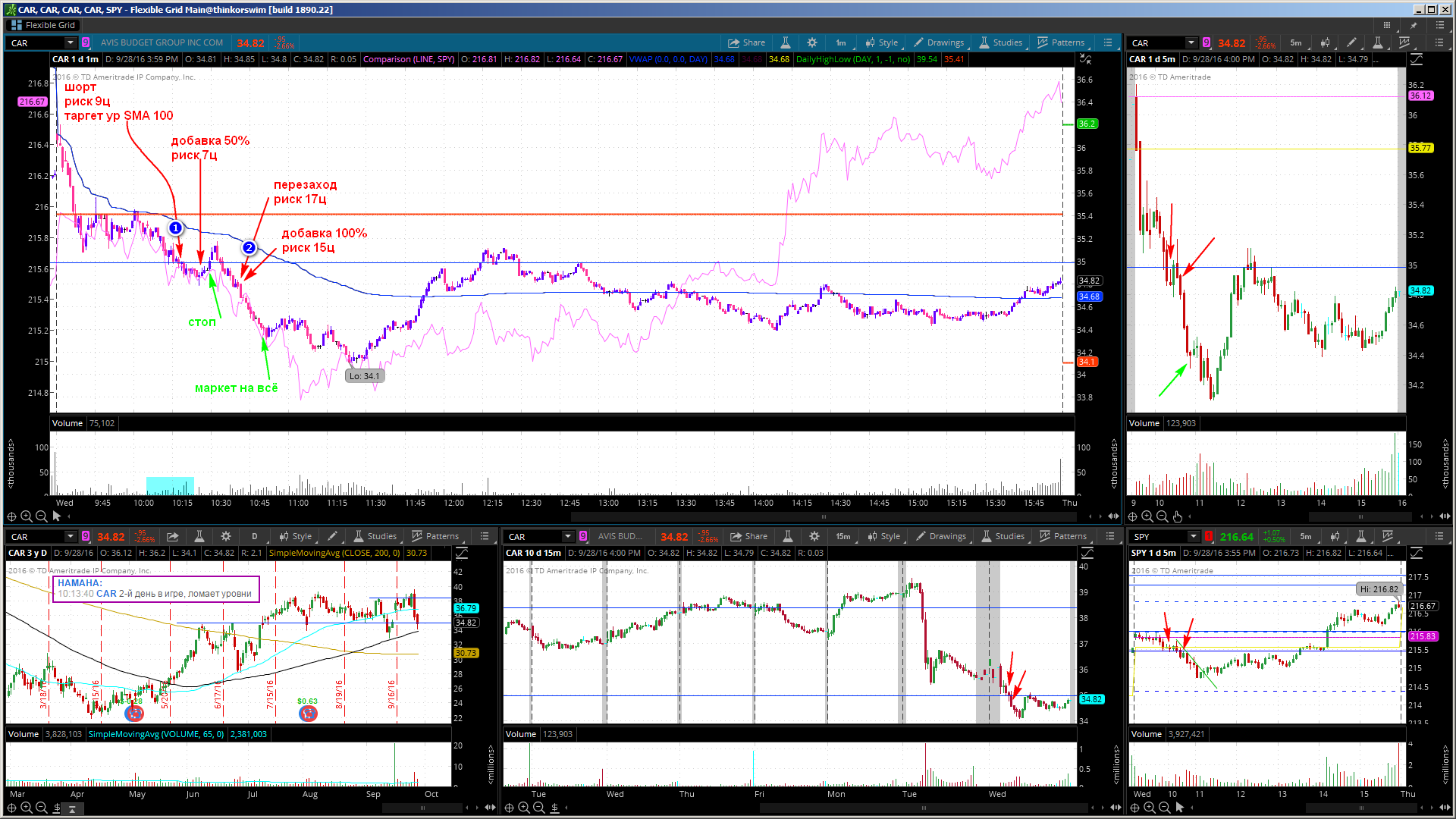1456x819 pixels.
Task: Open list menu icon in main chart toolbar
Action: coord(1108,43)
